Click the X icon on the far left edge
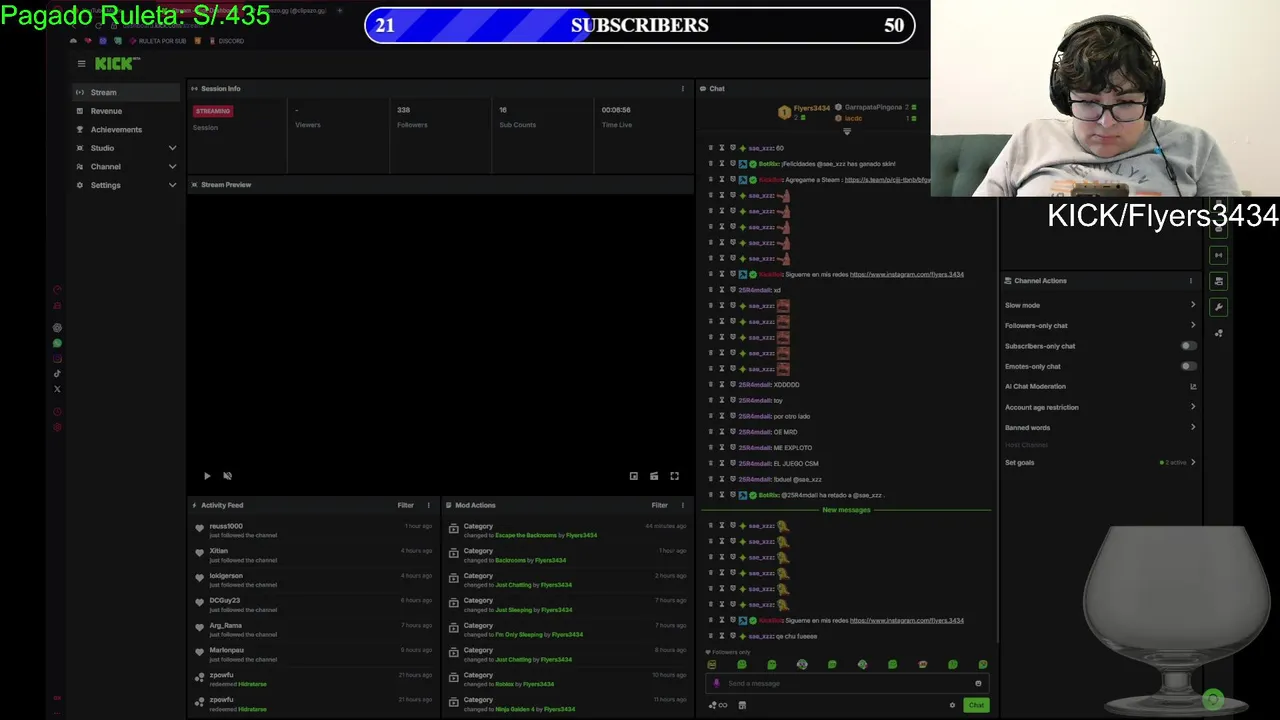The width and height of the screenshot is (1280, 720). pyautogui.click(x=57, y=389)
